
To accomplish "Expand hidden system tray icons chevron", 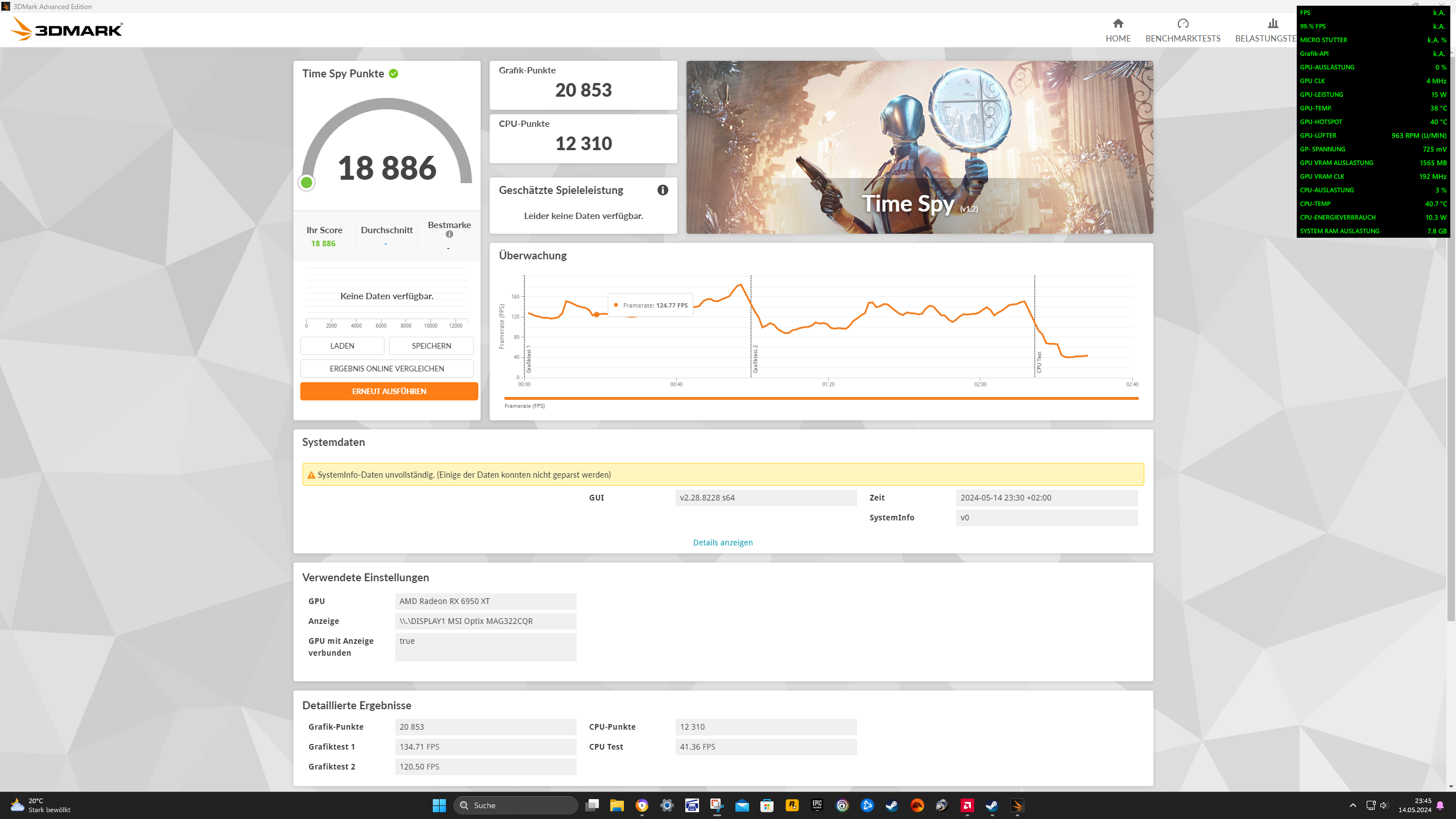I will [1352, 805].
